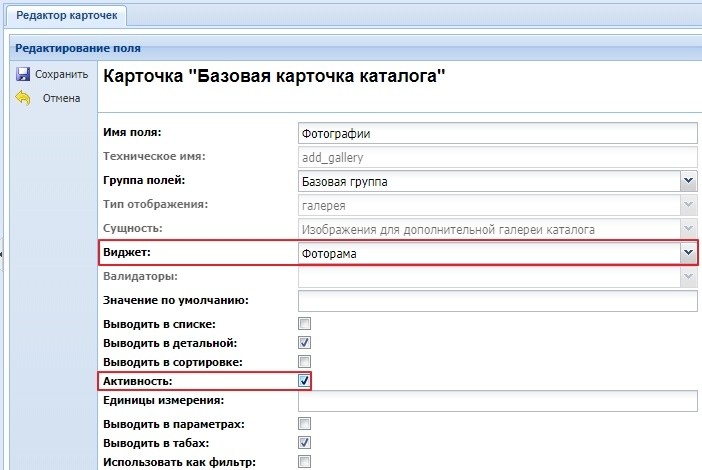Viewport: 702px width, 470px height.
Task: Toggle the Выводить в сортировке checkbox
Action: [x=305, y=361]
